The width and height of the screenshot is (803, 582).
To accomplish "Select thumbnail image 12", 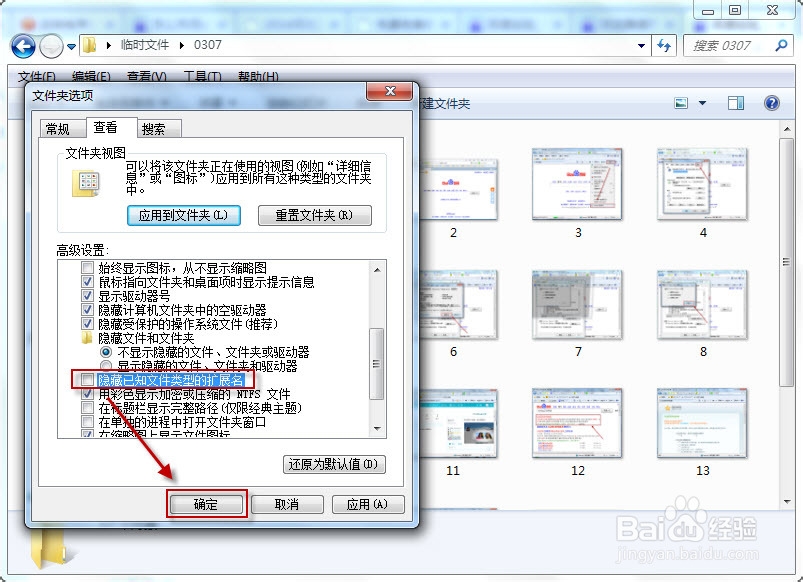I will coord(577,424).
